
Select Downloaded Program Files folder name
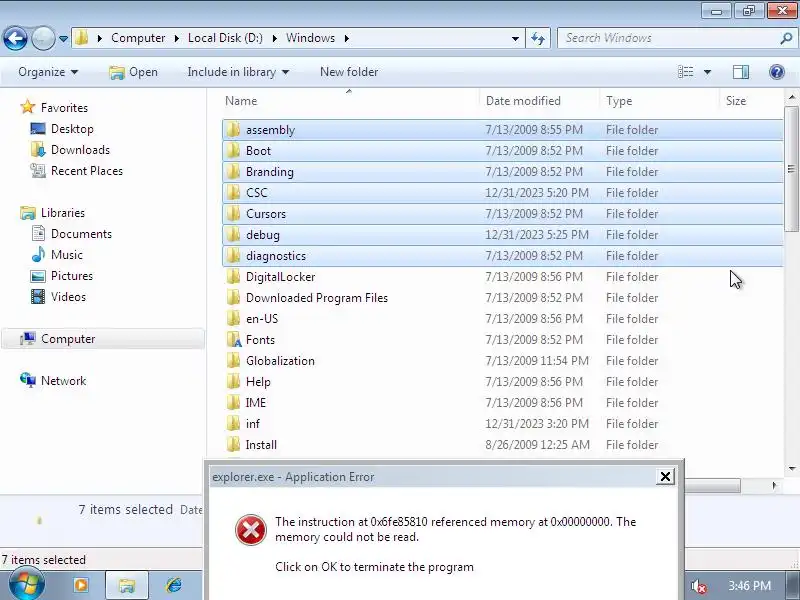pos(317,297)
